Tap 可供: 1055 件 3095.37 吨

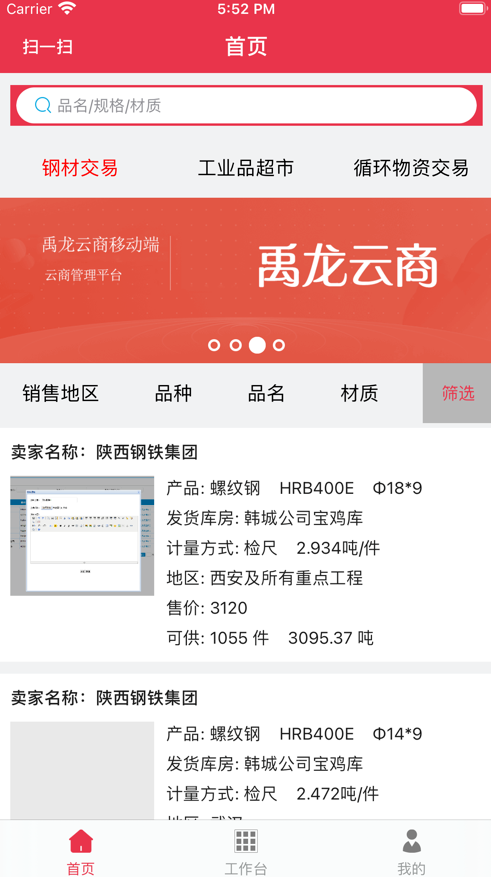click(x=270, y=638)
